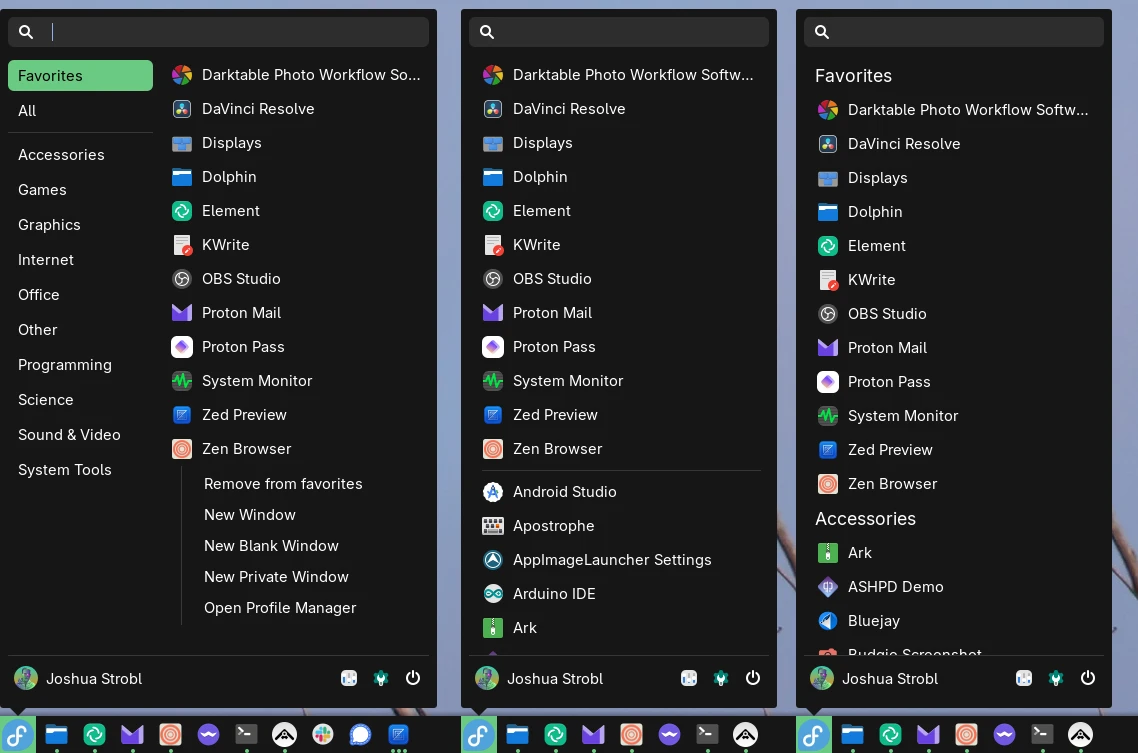Click Zed Preview label in right menu

click(890, 450)
